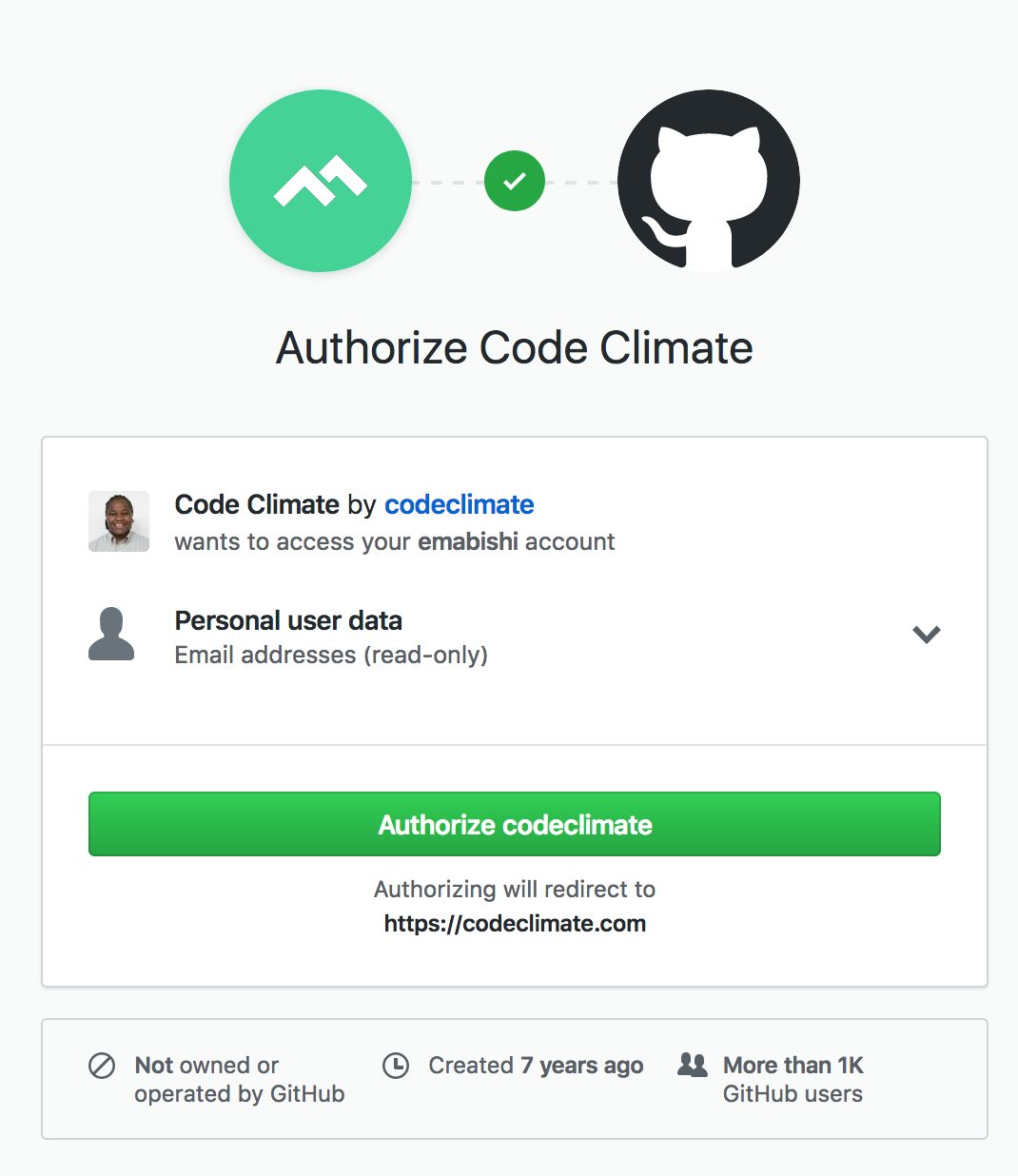This screenshot has width=1018, height=1176.
Task: Open the codeclimate developer profile link
Action: (x=459, y=504)
